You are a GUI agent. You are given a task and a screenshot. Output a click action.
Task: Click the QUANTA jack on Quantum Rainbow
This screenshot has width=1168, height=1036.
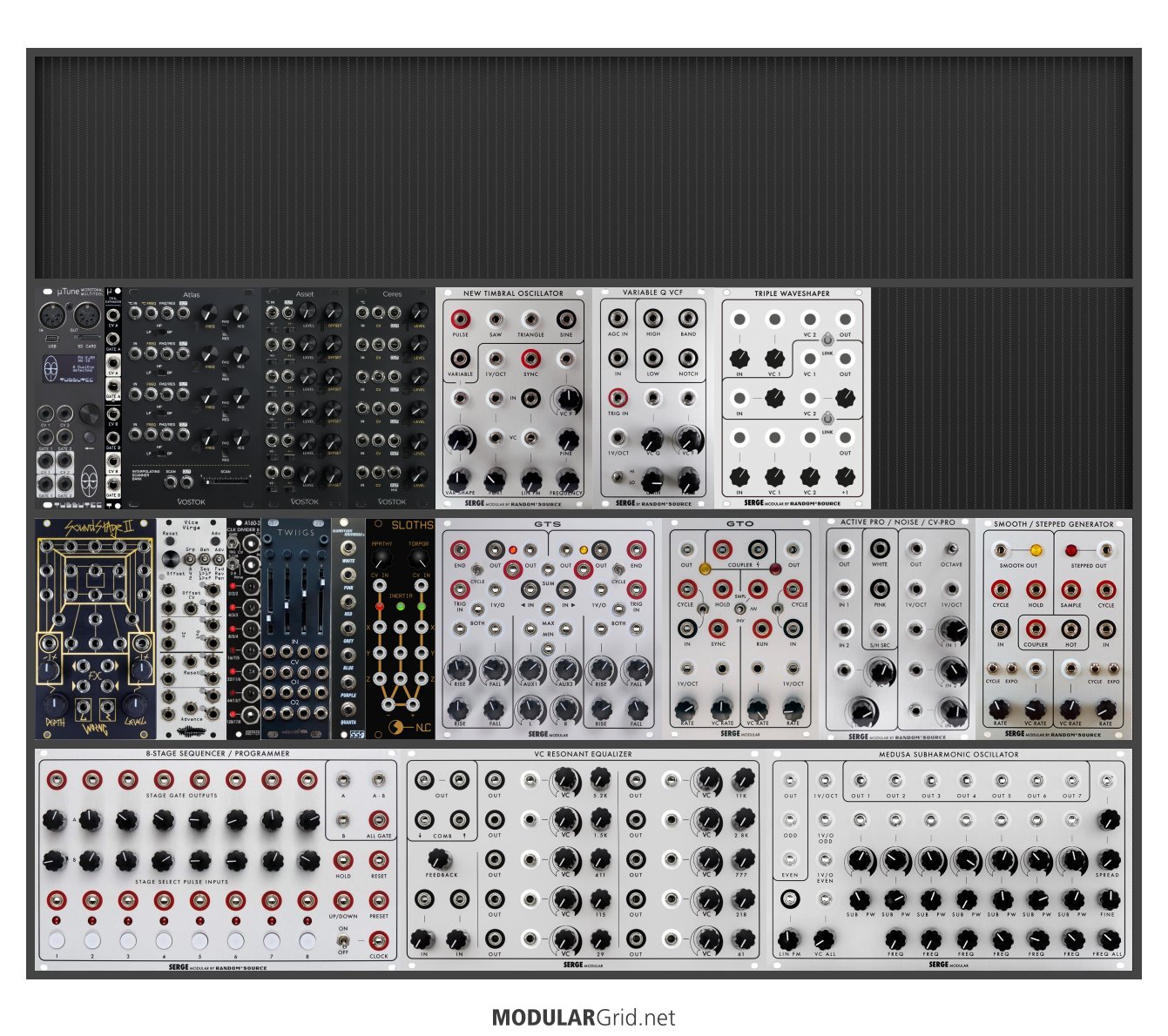[x=348, y=709]
